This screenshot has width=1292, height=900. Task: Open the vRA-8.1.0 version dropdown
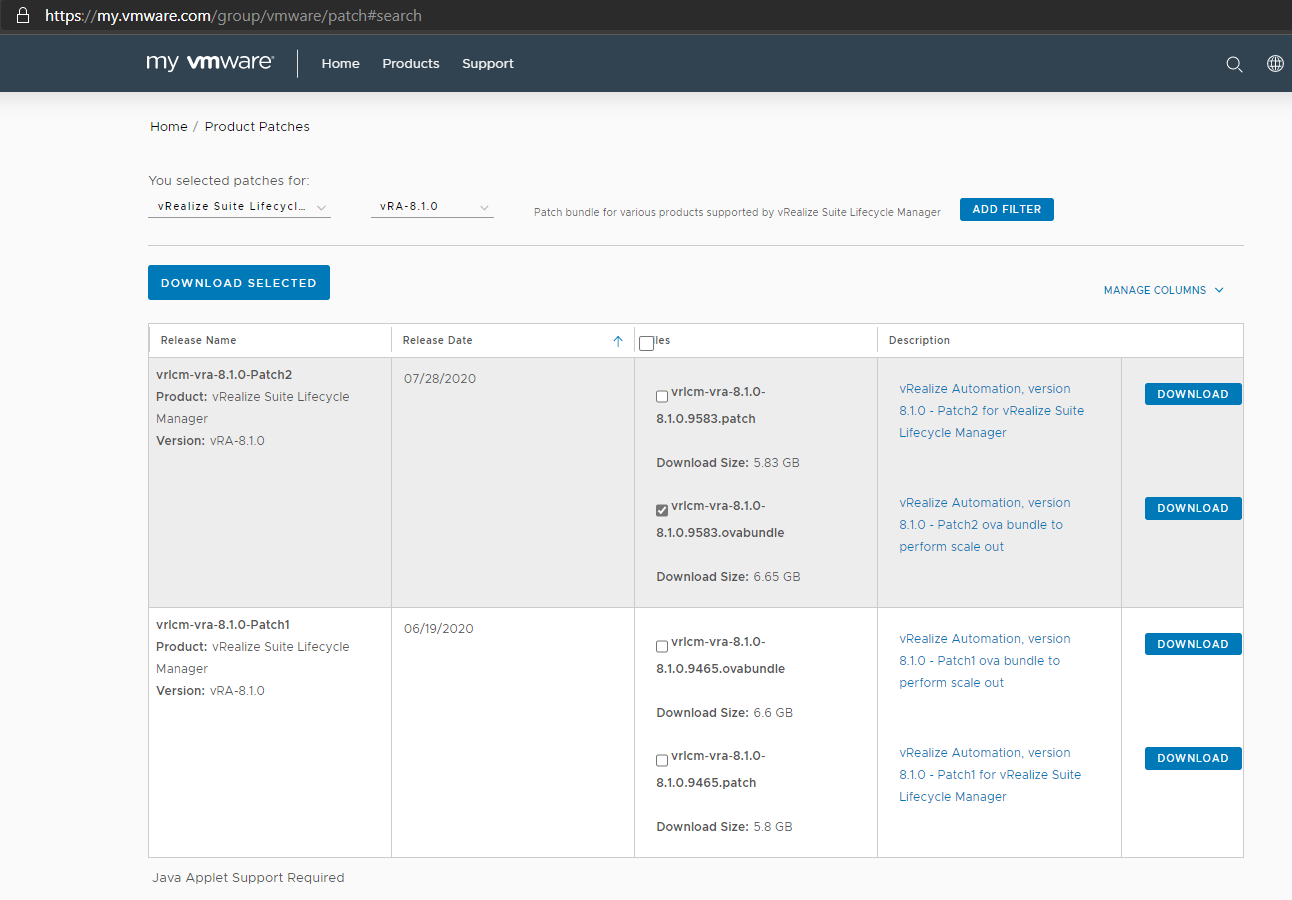432,207
